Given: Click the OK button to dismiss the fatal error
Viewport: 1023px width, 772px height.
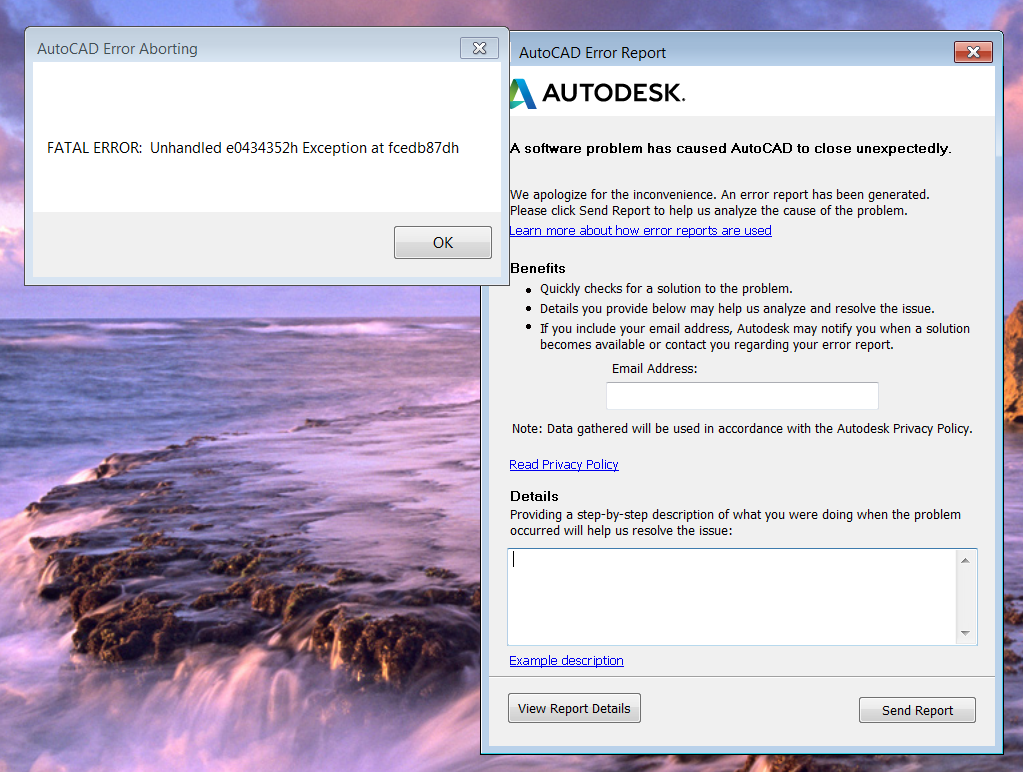Looking at the screenshot, I should tap(442, 242).
